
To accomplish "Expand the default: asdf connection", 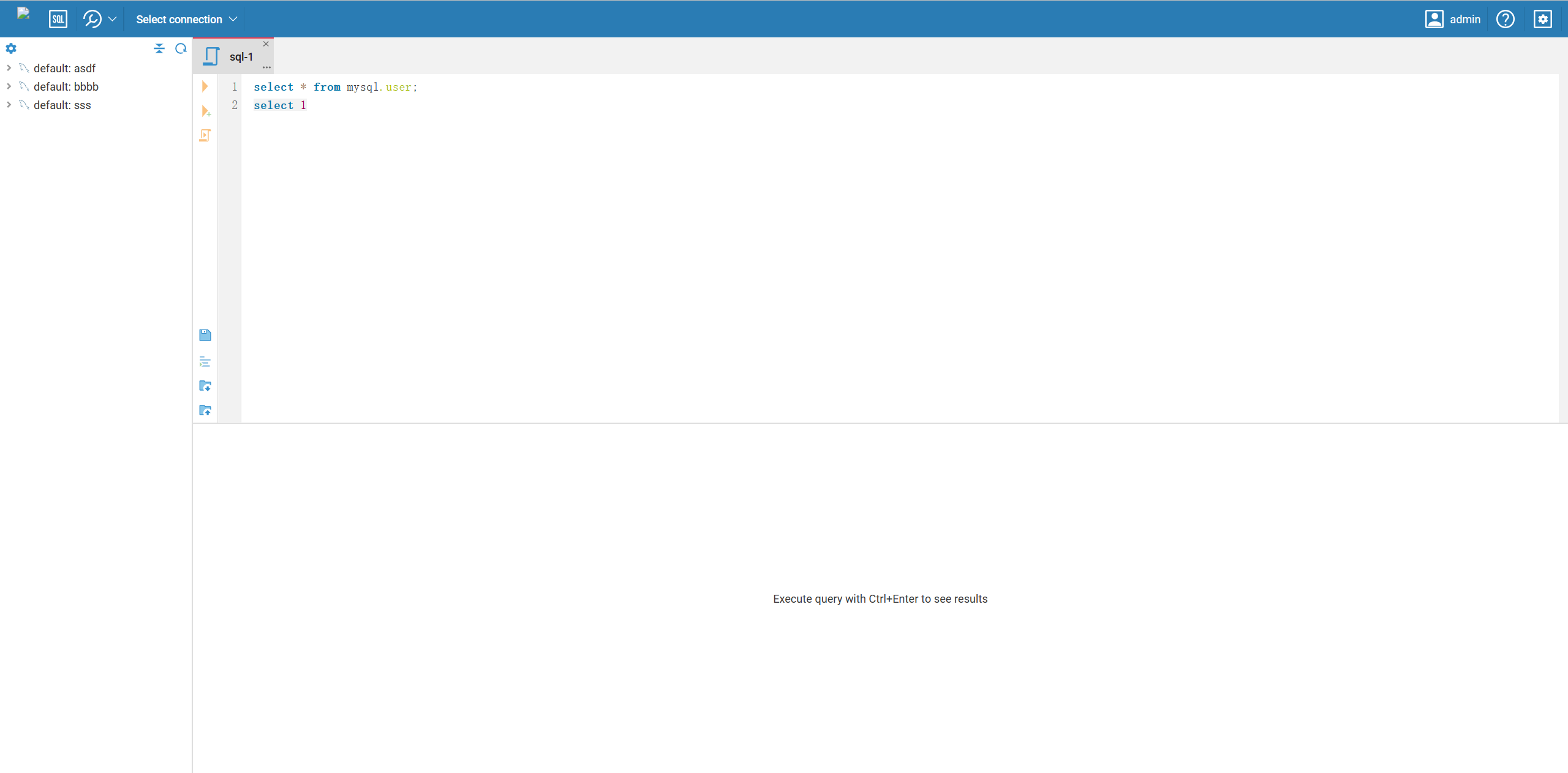I will tap(8, 68).
